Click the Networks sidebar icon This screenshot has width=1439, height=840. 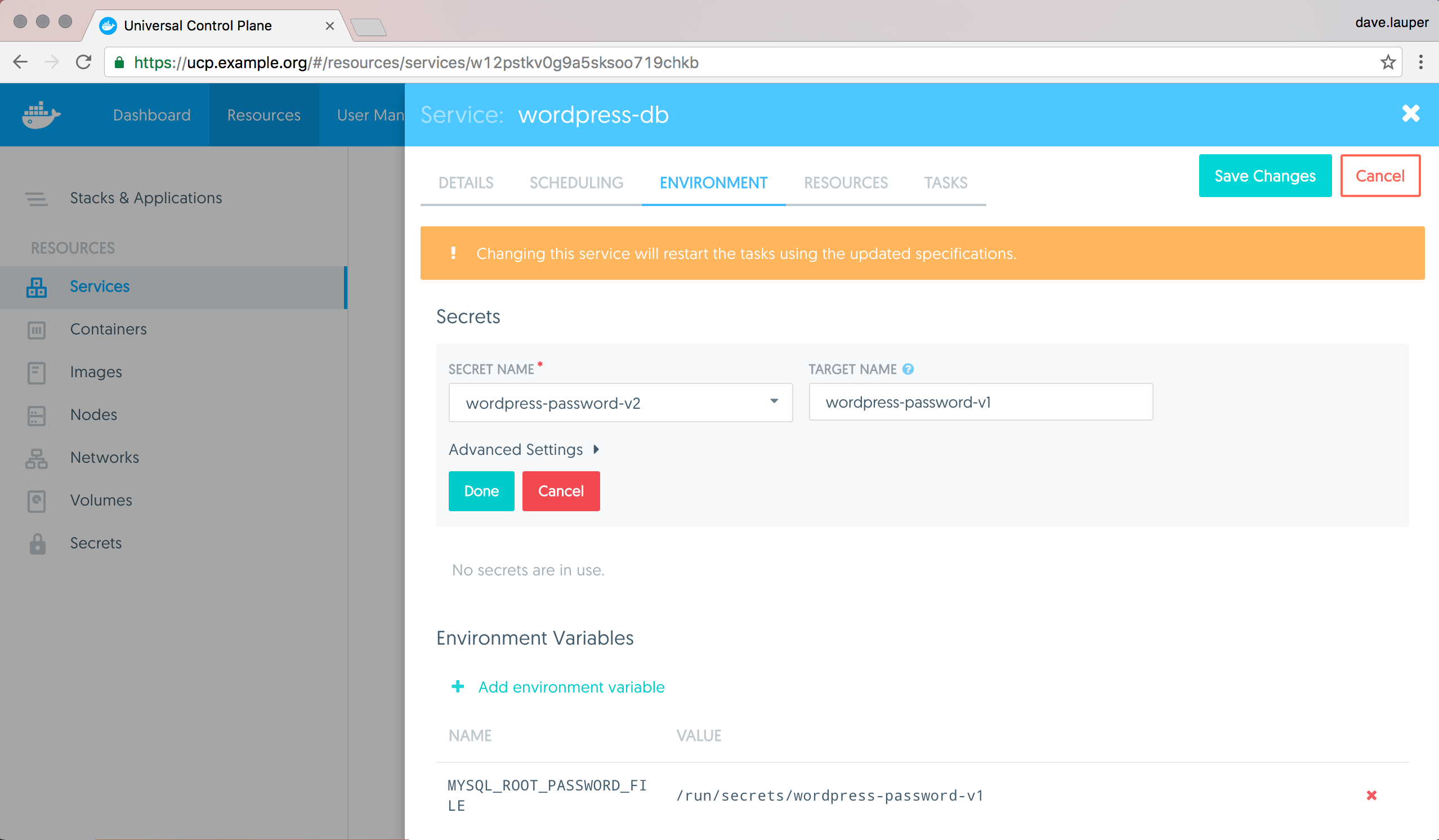pos(37,458)
